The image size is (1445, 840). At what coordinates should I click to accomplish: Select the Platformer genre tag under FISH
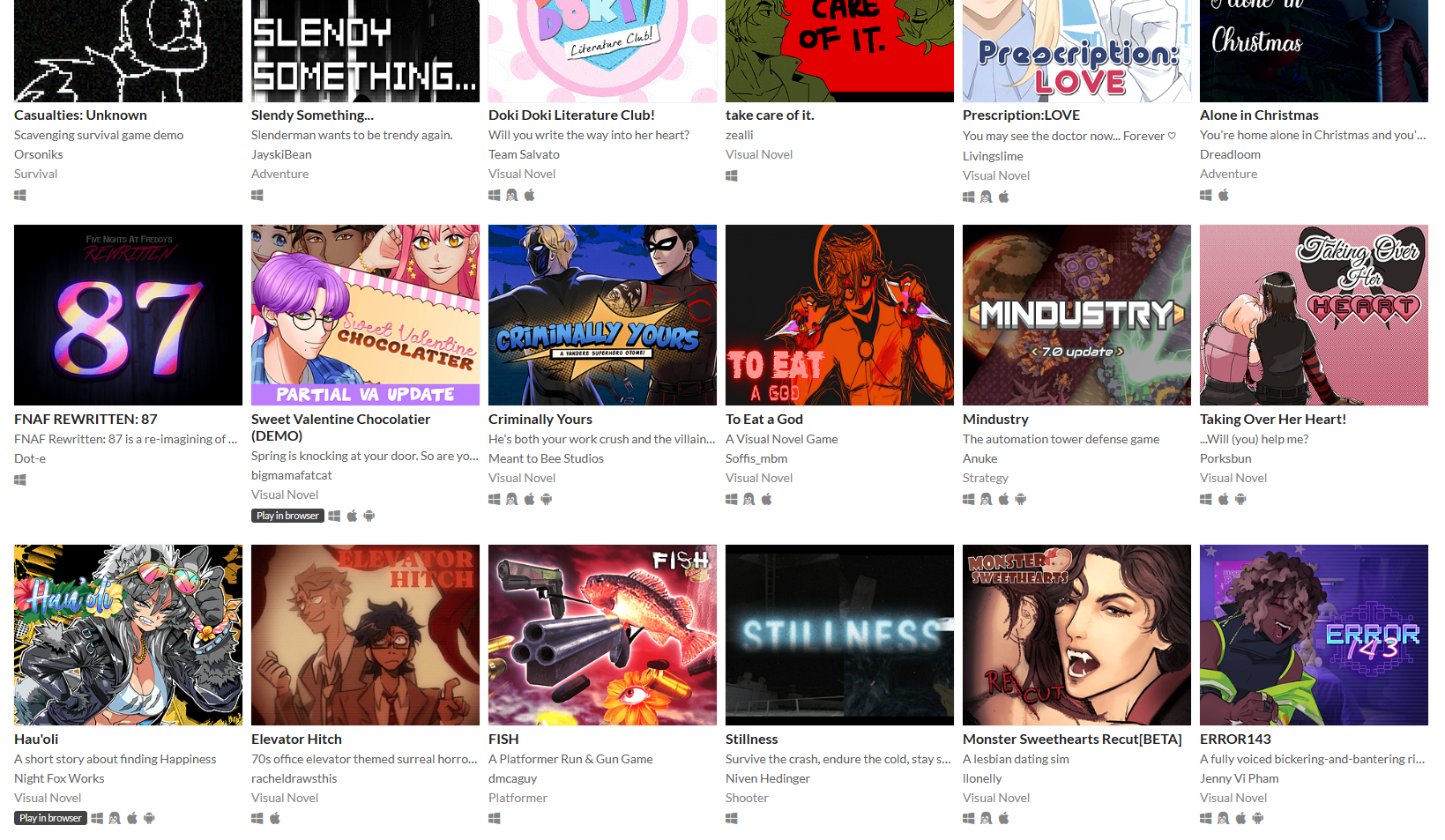[x=518, y=798]
